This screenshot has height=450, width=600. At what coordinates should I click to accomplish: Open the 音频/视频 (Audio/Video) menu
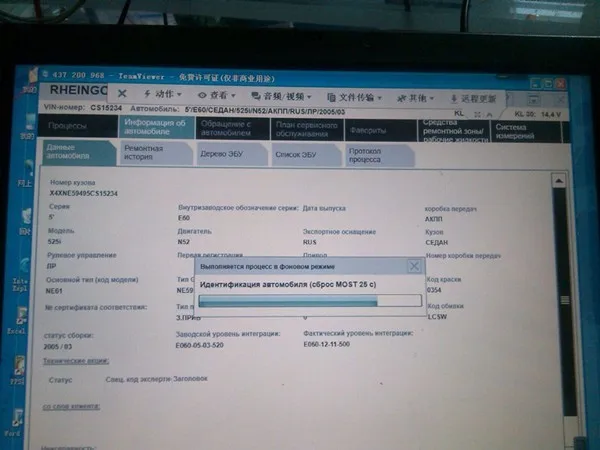281,96
